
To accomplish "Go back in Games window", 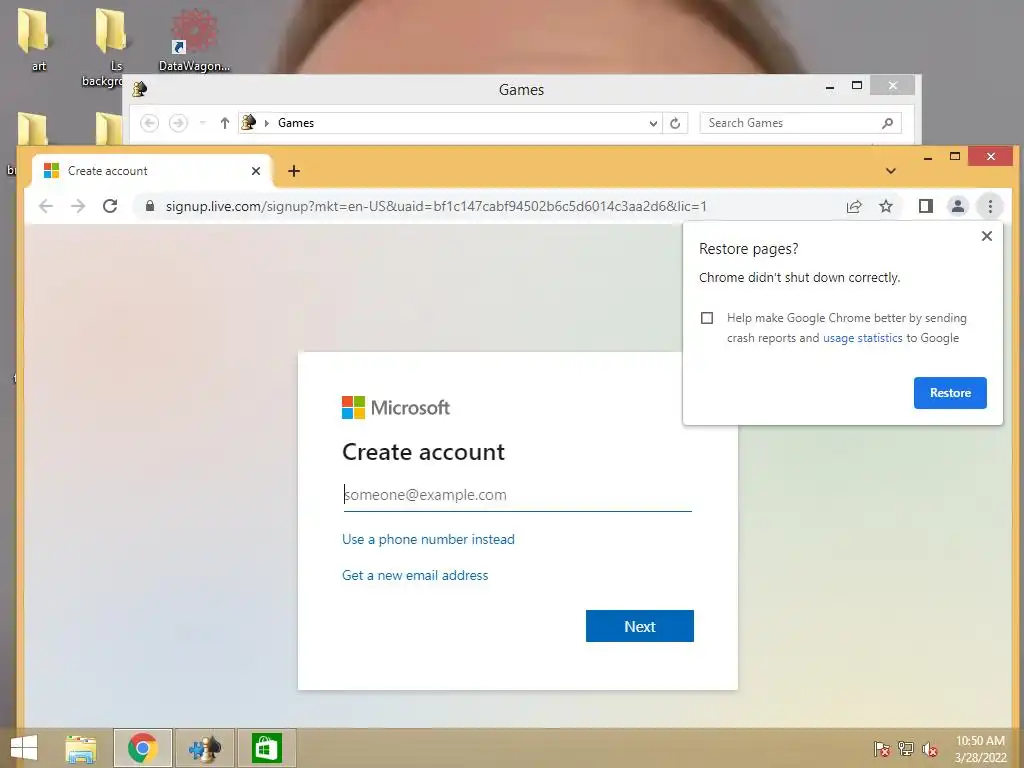I will 150,123.
